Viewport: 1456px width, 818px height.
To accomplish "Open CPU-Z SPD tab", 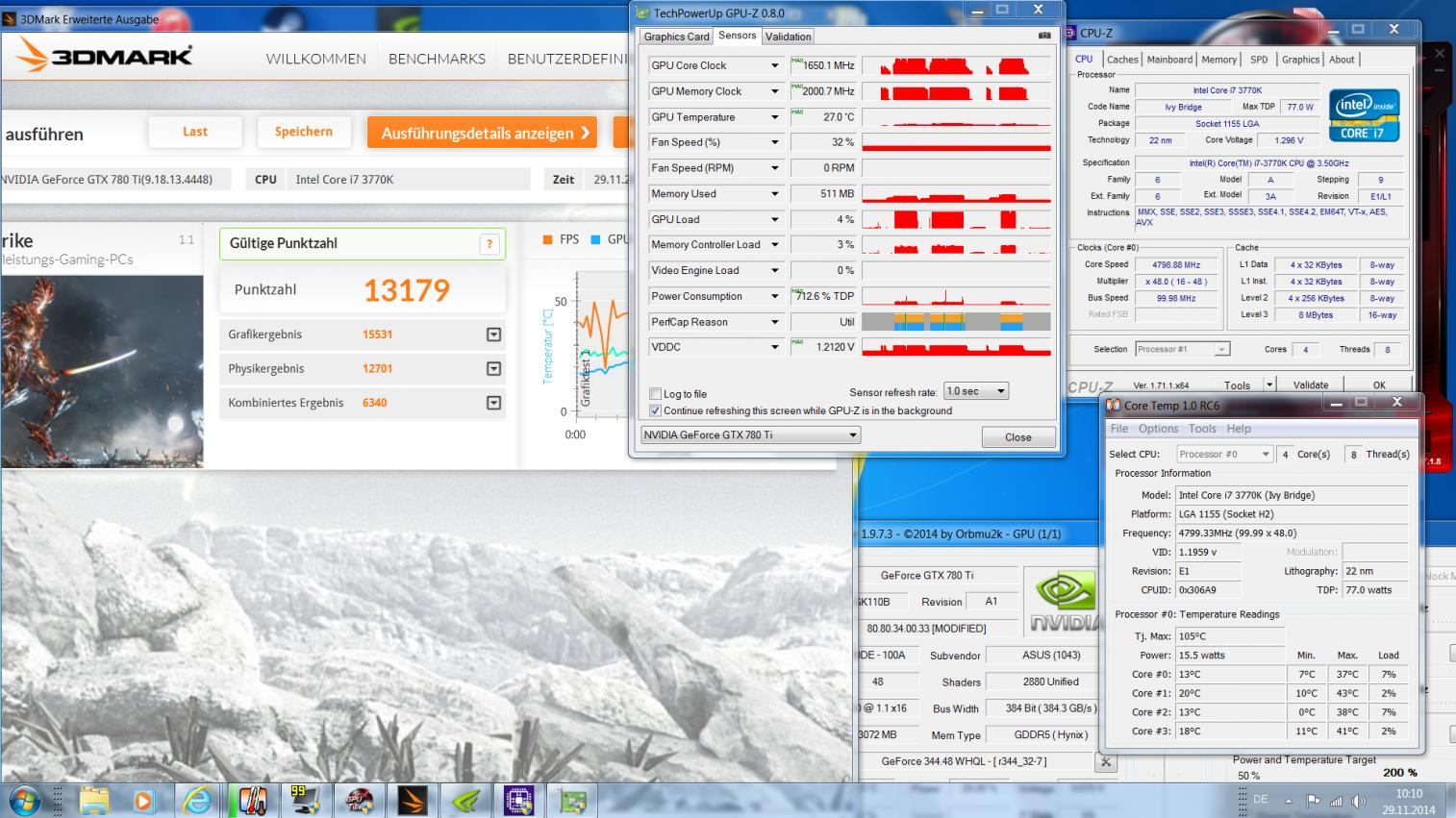I will point(1259,60).
